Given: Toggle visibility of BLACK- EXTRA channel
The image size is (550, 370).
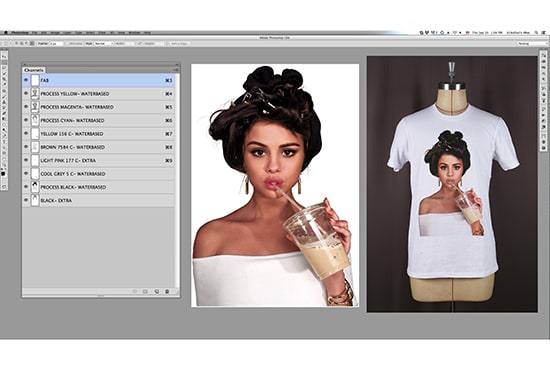Looking at the screenshot, I should 26,200.
